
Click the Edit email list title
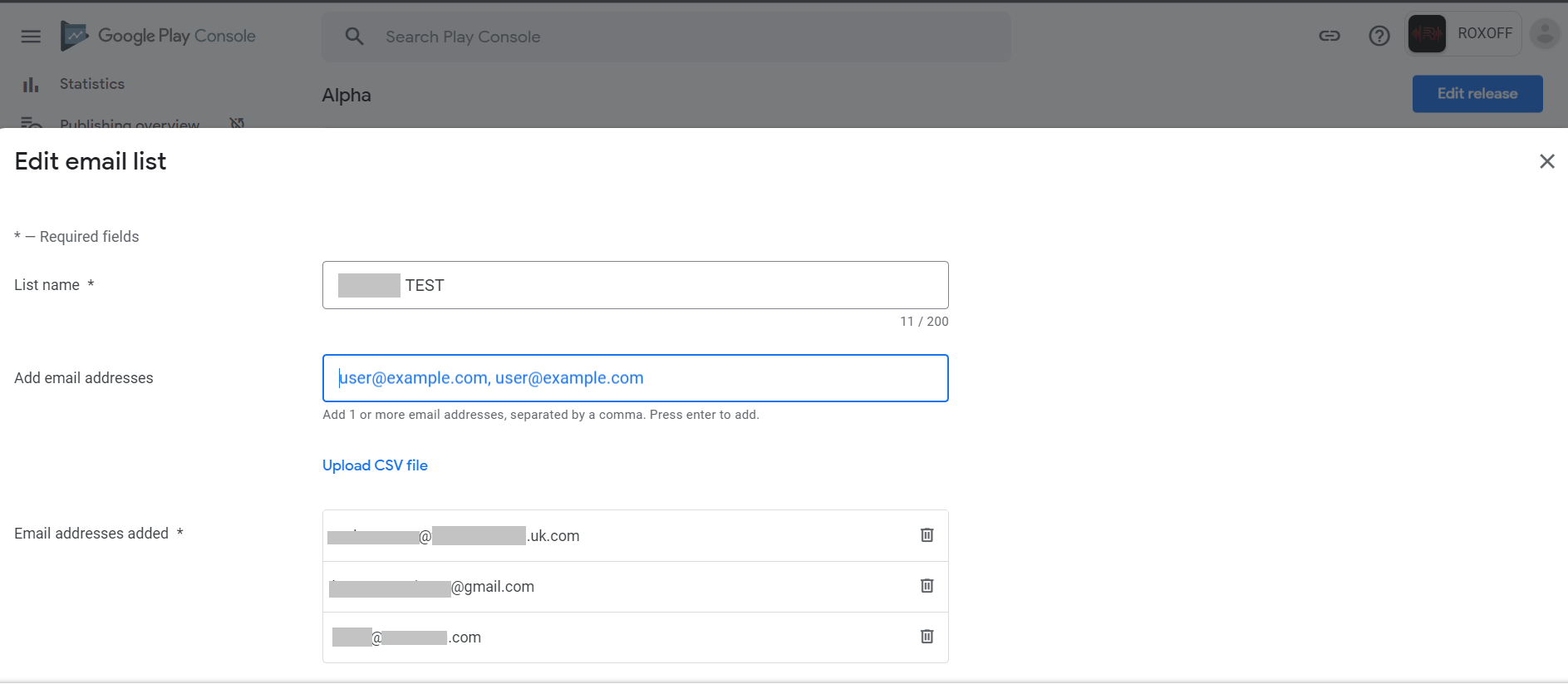click(x=91, y=161)
